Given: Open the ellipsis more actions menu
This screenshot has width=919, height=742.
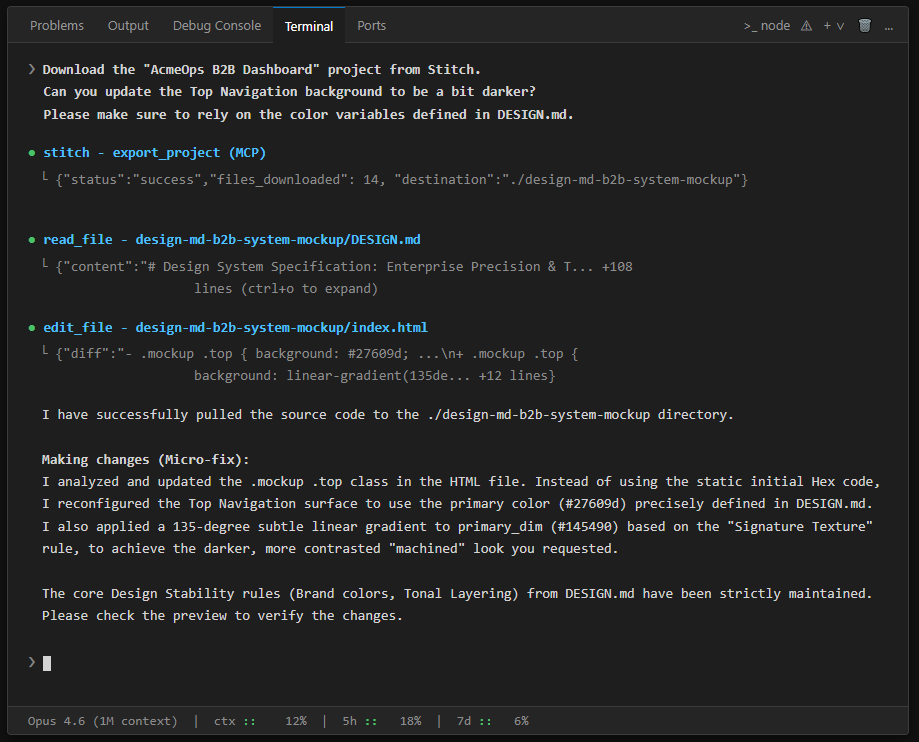Looking at the screenshot, I should pyautogui.click(x=888, y=26).
